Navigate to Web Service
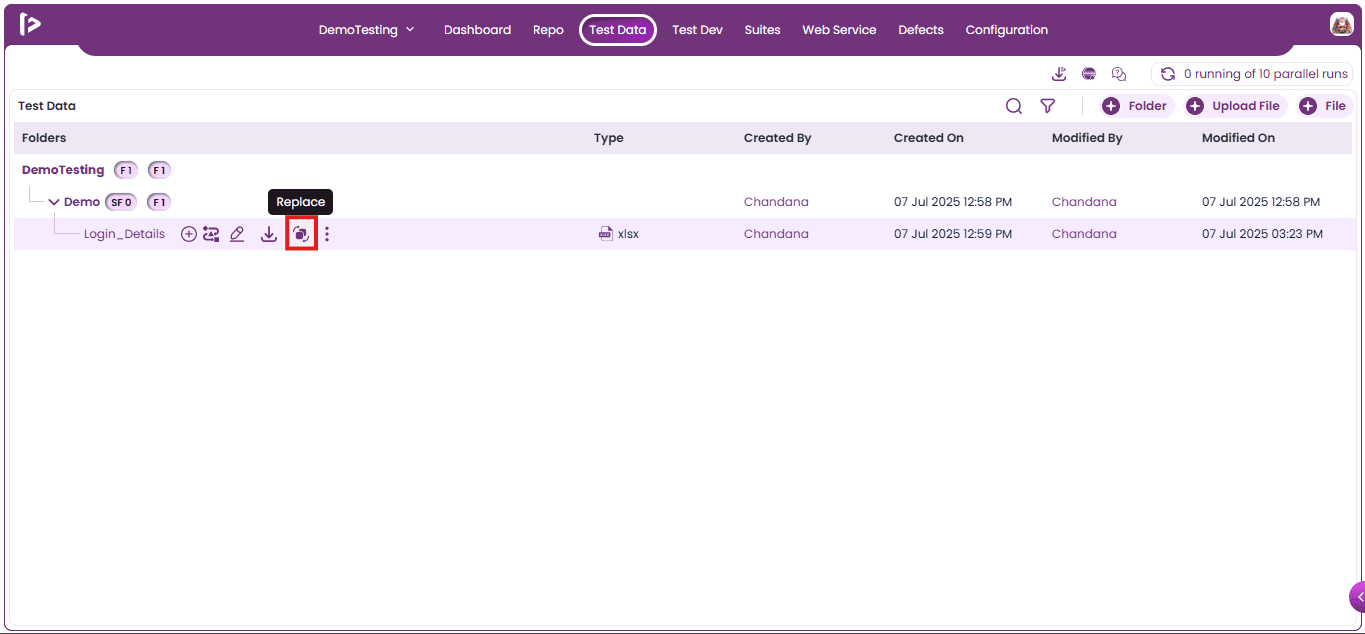1365x634 pixels. click(839, 30)
